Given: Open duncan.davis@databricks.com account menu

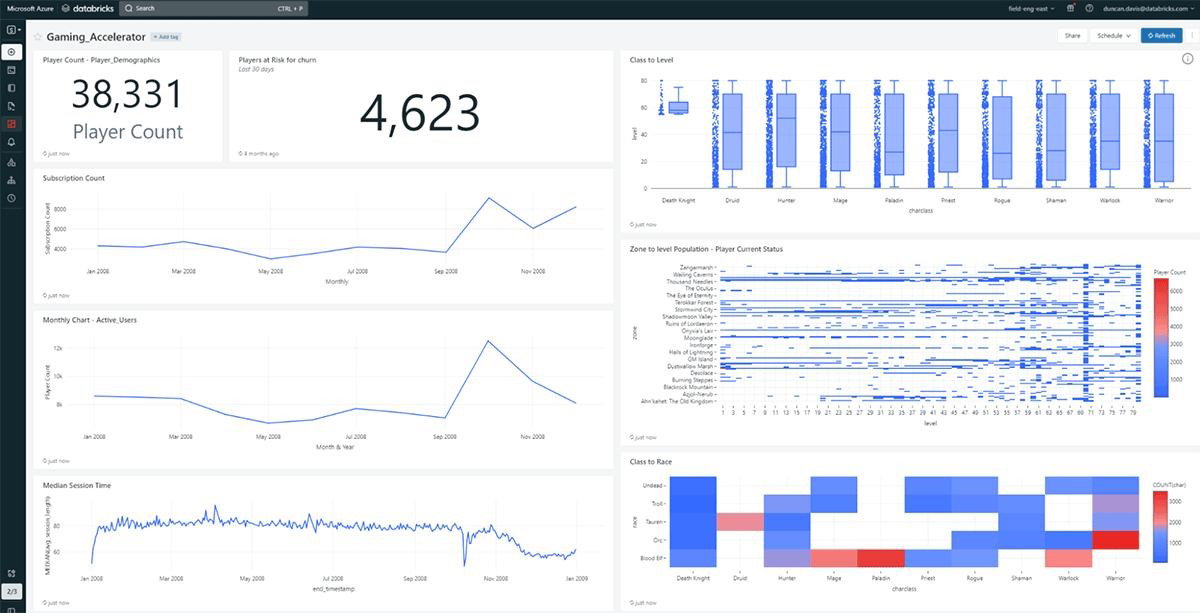Looking at the screenshot, I should click(1149, 8).
